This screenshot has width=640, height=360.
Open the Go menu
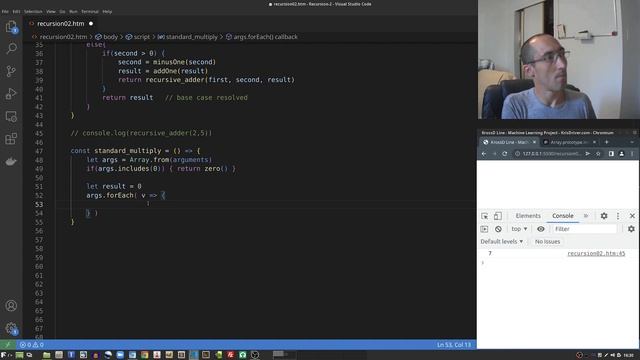(62, 11)
